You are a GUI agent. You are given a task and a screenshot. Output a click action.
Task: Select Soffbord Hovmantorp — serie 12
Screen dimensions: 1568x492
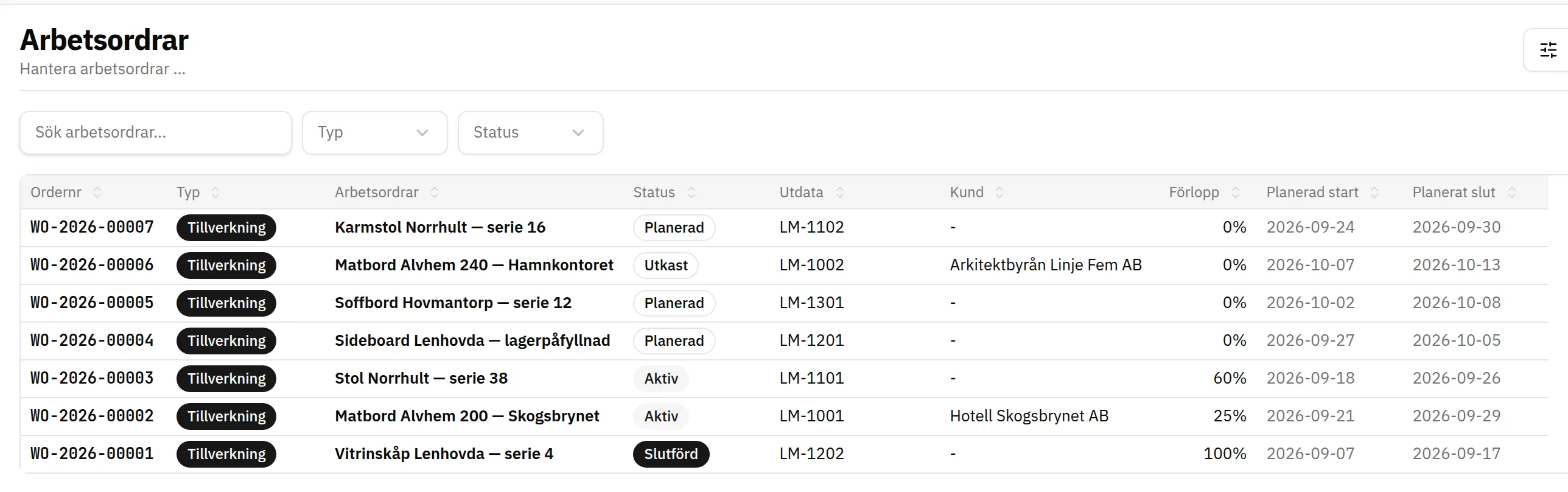pyautogui.click(x=453, y=303)
